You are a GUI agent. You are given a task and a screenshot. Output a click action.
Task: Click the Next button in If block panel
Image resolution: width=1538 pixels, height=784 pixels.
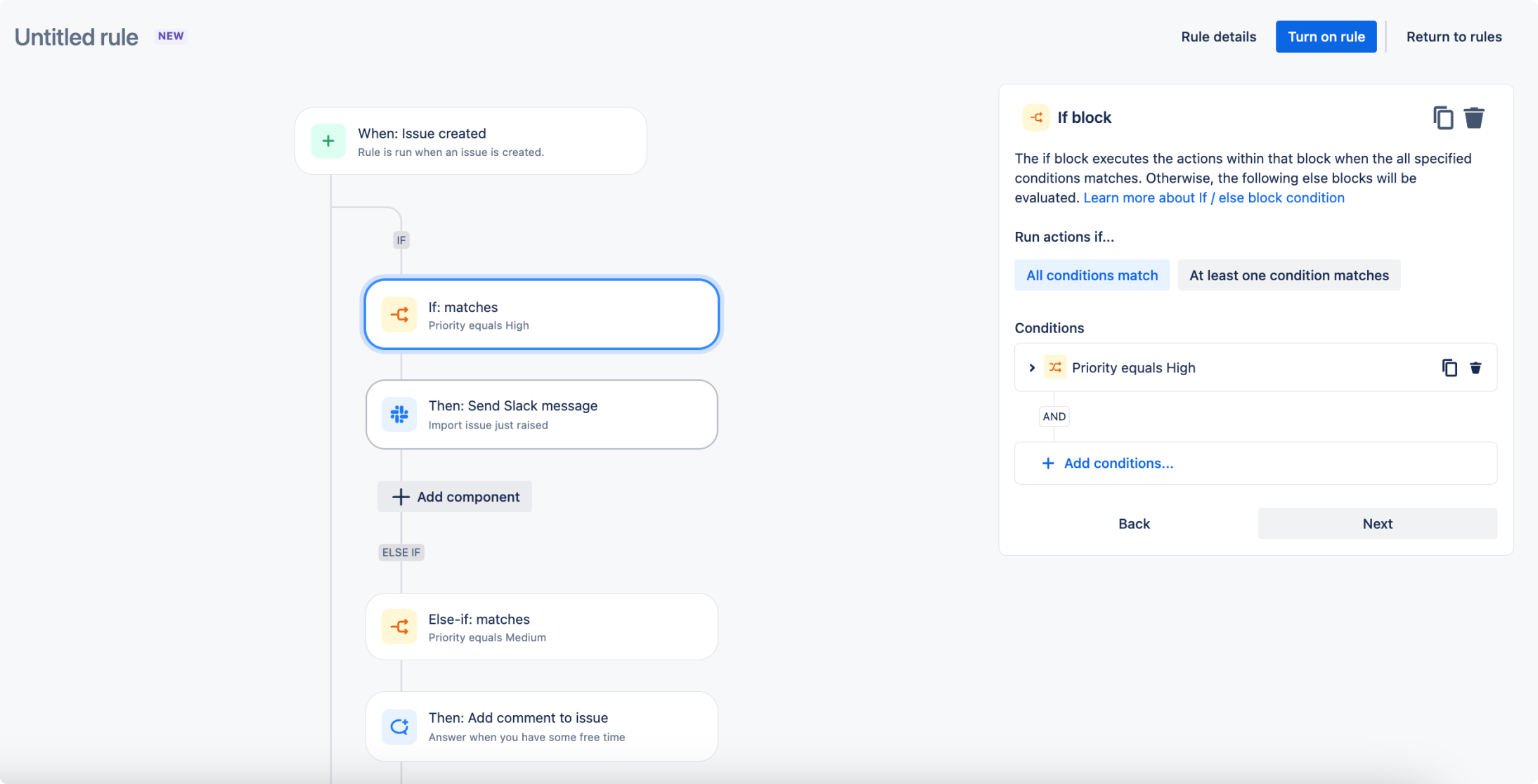[1377, 523]
